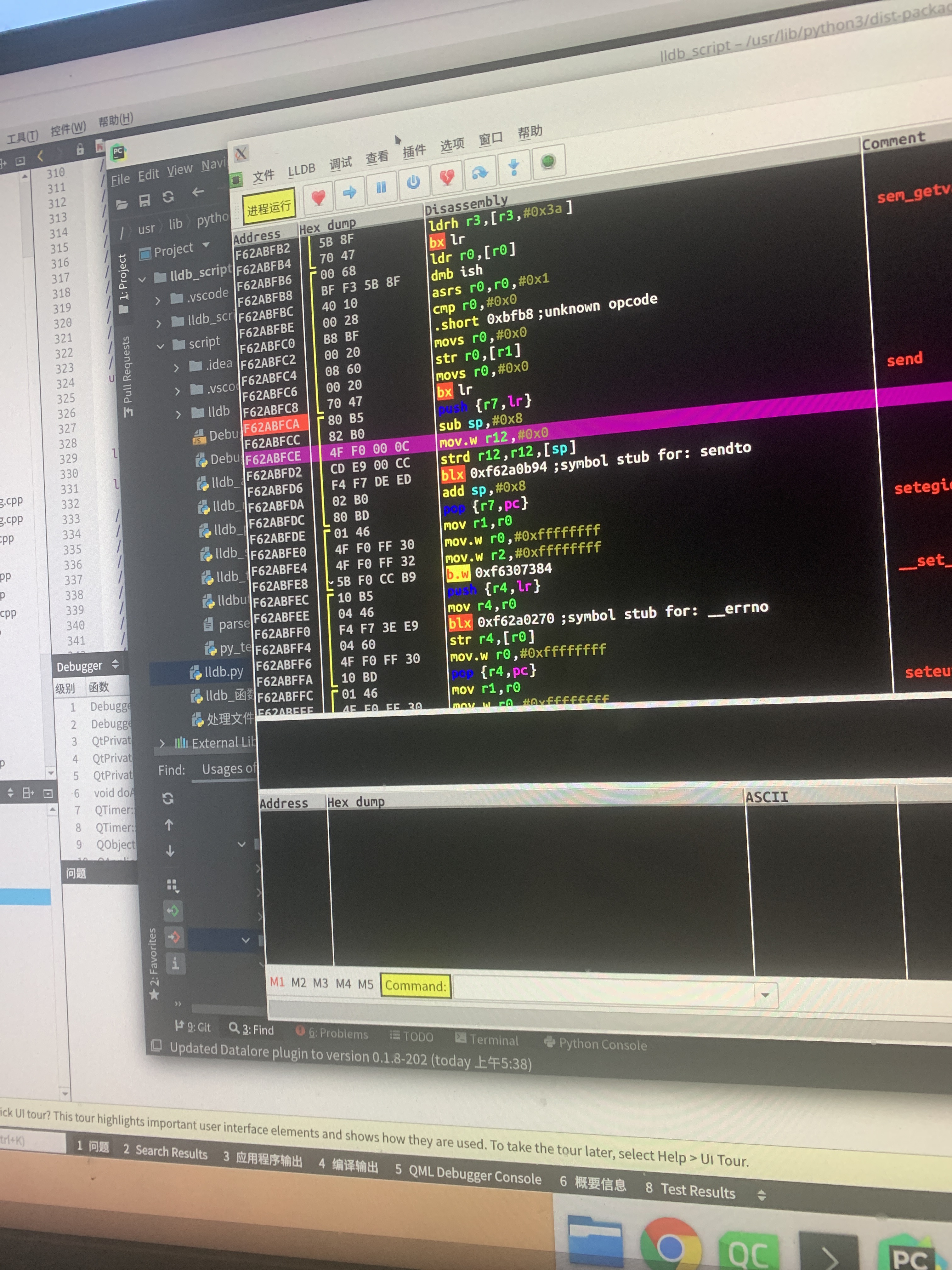Expand External Libraries node
This screenshot has height=1270, width=952.
(x=162, y=744)
